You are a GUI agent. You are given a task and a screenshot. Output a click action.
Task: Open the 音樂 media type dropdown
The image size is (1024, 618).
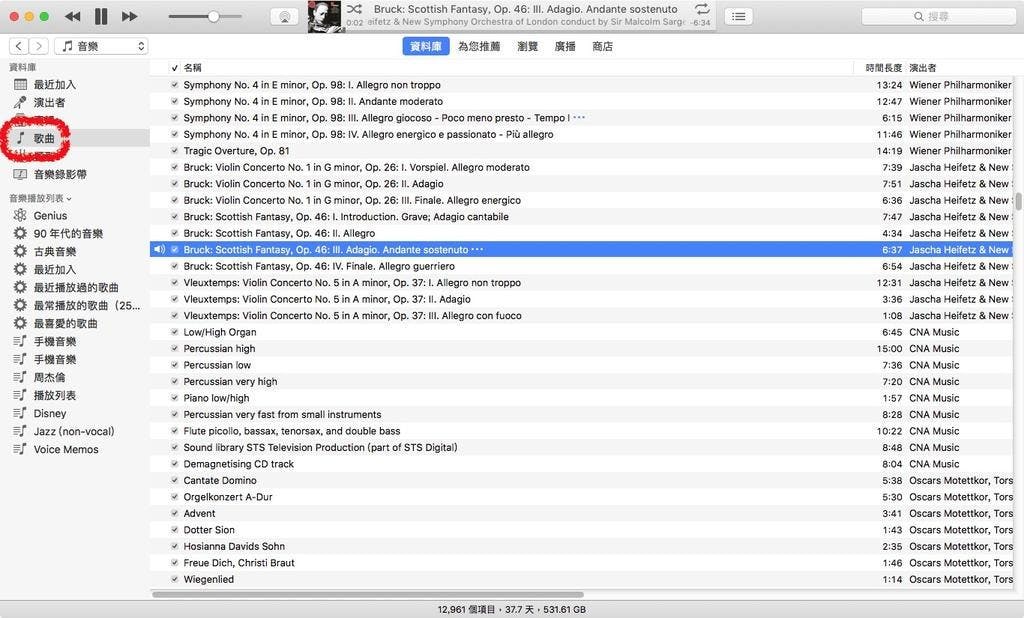[x=101, y=46]
